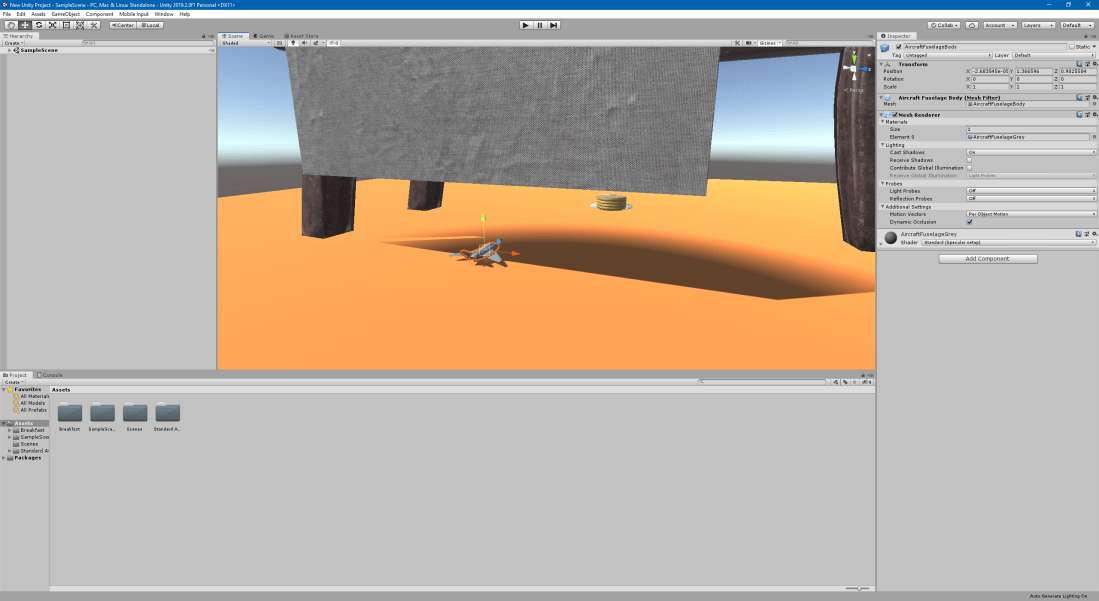This screenshot has width=1099, height=601.
Task: Switch to the Game tab
Action: 263,34
